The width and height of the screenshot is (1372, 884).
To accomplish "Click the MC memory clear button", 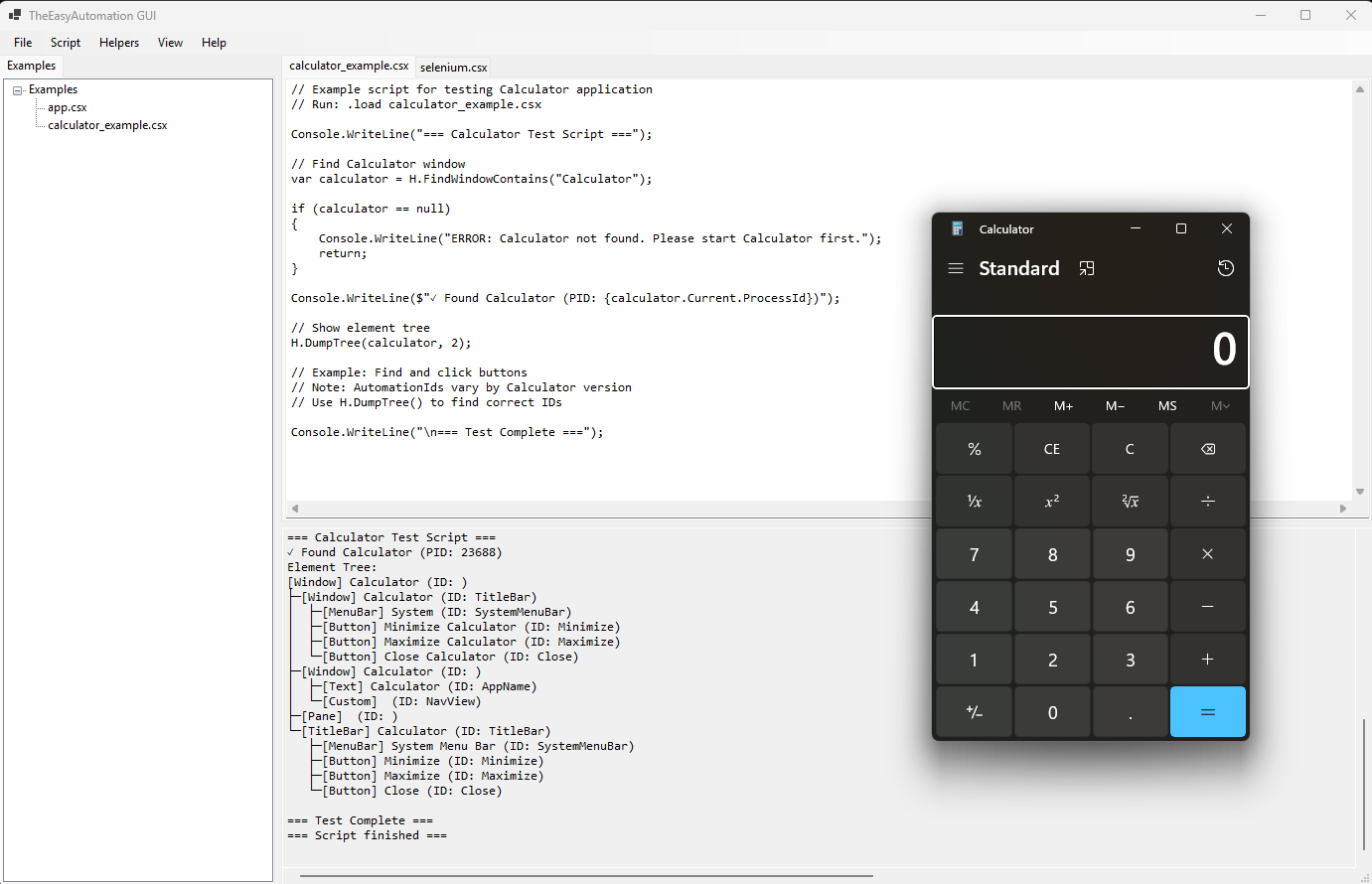I will point(961,405).
